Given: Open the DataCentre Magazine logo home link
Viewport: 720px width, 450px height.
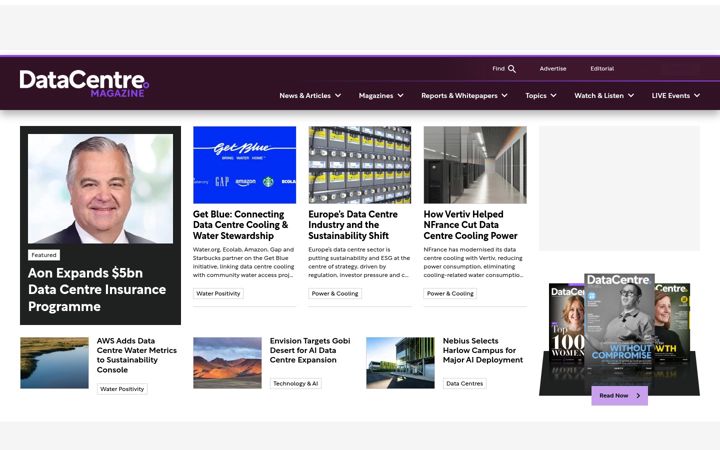Looking at the screenshot, I should click(84, 84).
